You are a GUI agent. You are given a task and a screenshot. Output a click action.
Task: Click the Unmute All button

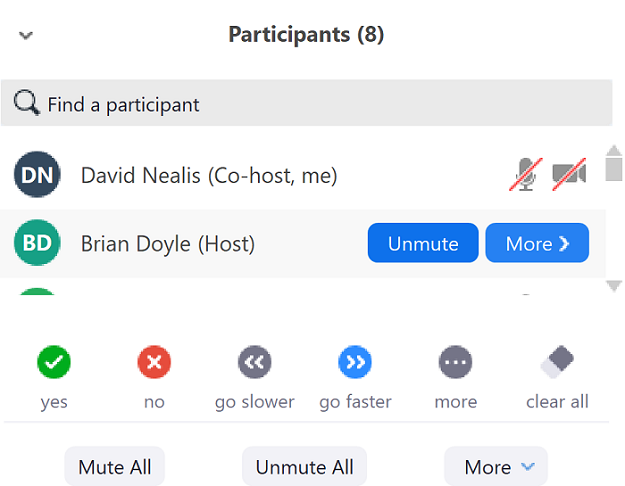click(304, 466)
